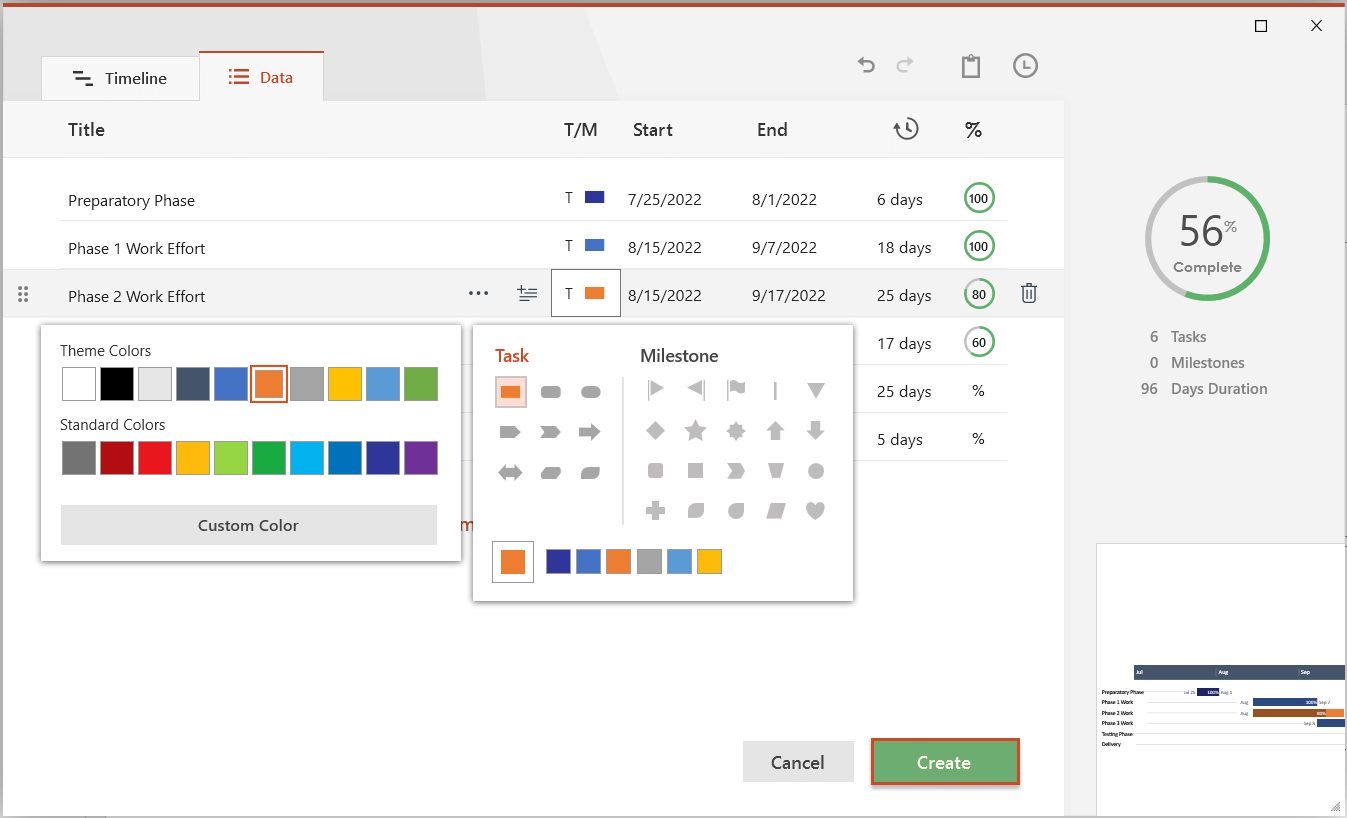The height and width of the screenshot is (818, 1347).
Task: Click the clipboard paste icon
Action: click(x=970, y=66)
